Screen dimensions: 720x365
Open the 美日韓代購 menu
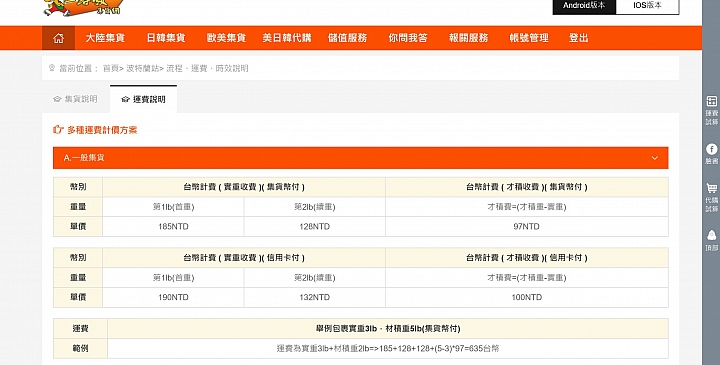287,38
